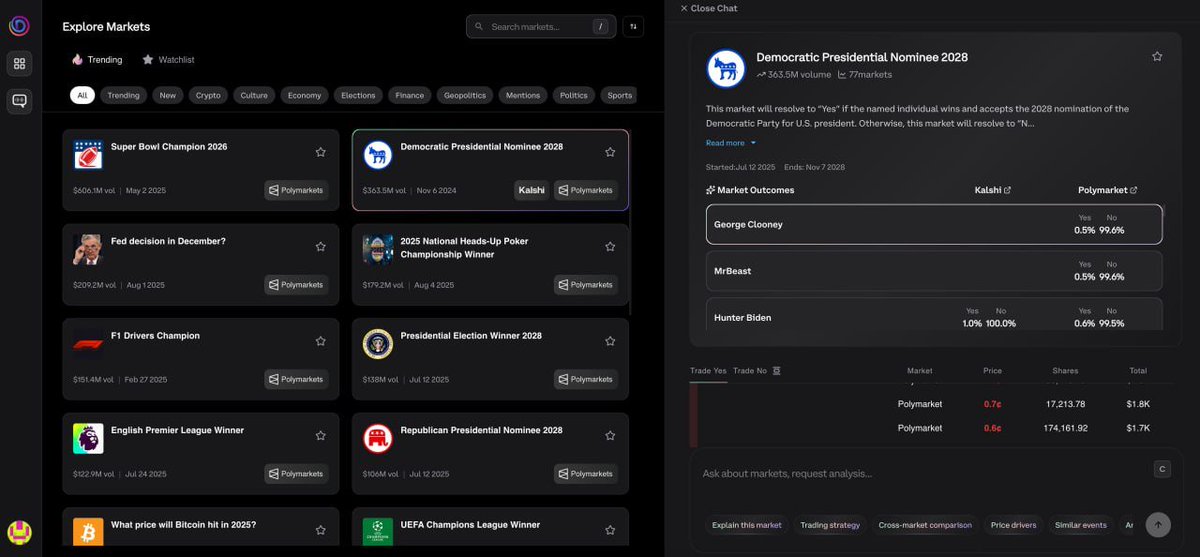
Task: Open the user avatar at sidebar bottom
Action: point(19,533)
